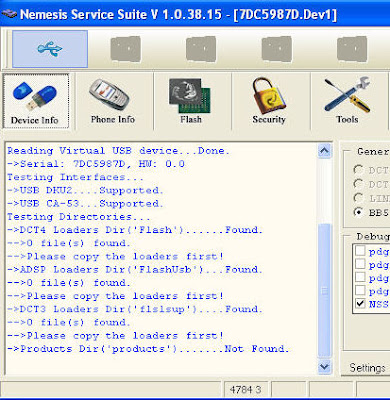The width and height of the screenshot is (390, 400).
Task: Enable the NSS debug checkbox
Action: pos(360,304)
